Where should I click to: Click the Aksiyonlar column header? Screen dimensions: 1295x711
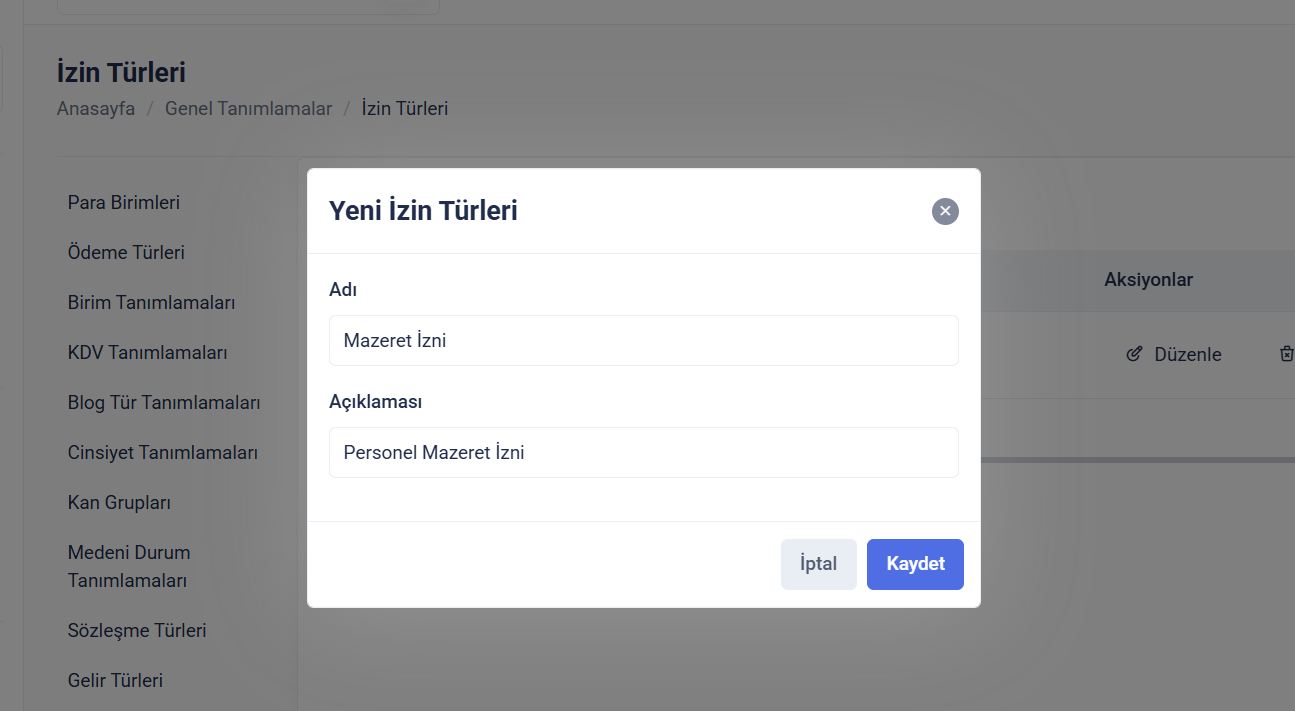(x=1148, y=280)
